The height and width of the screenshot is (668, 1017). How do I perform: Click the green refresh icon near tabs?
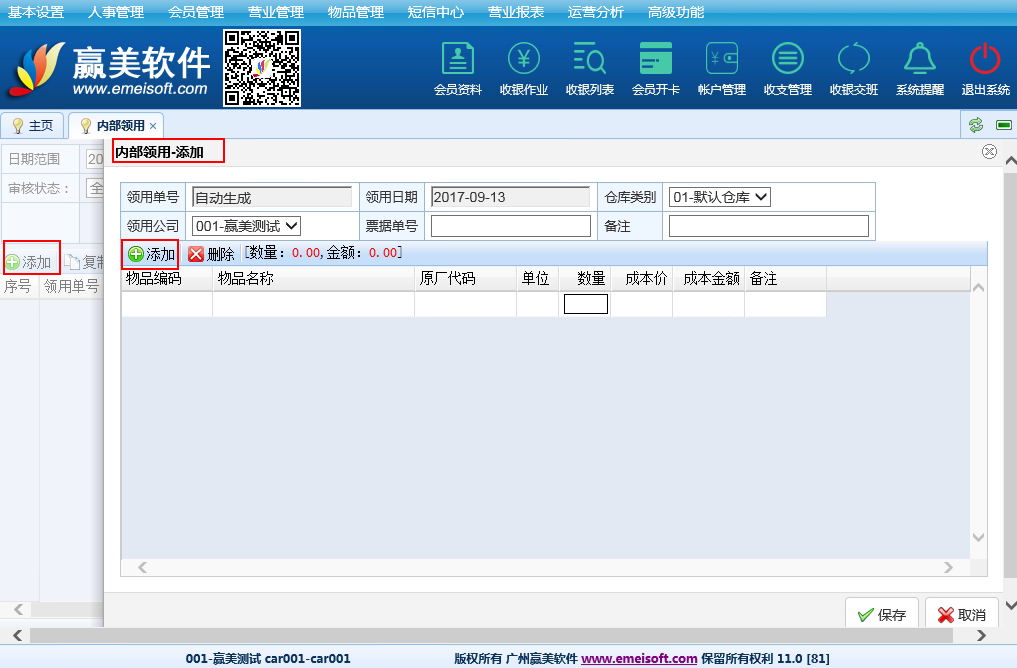[975, 125]
